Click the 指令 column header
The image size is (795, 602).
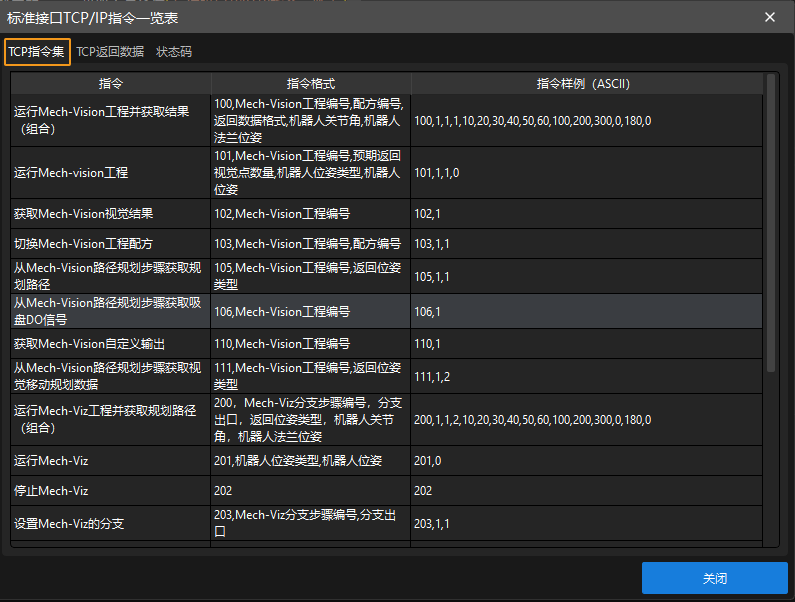coord(111,84)
